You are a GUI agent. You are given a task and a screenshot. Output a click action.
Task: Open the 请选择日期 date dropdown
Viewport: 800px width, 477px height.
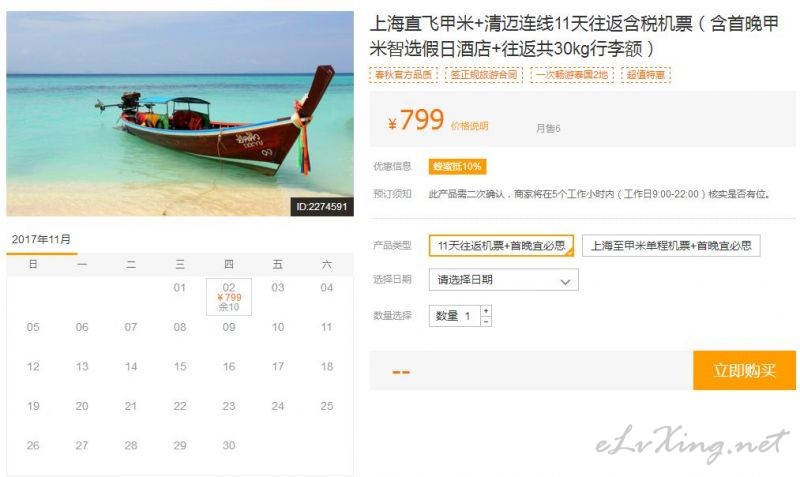pyautogui.click(x=504, y=280)
